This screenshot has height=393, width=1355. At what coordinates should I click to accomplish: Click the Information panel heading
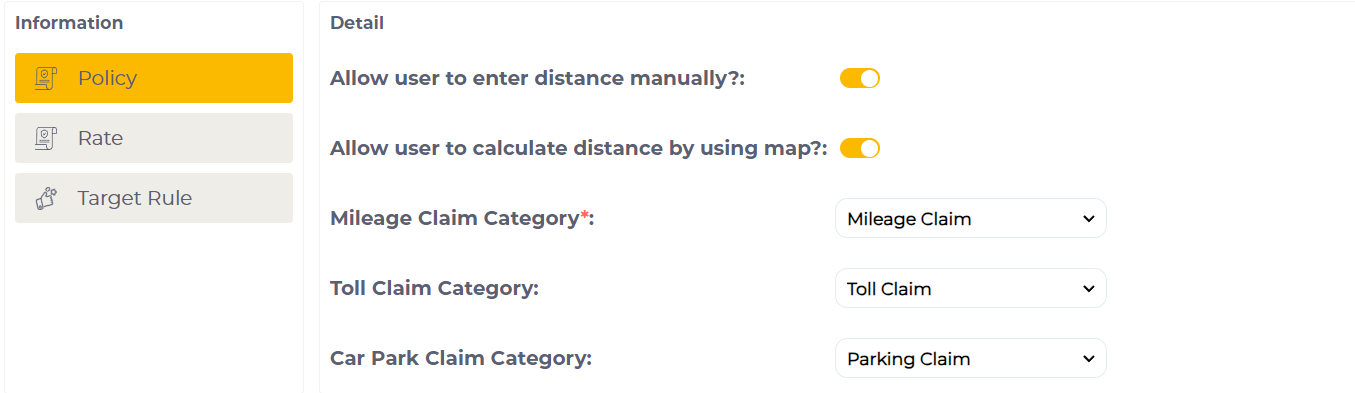pyautogui.click(x=69, y=23)
